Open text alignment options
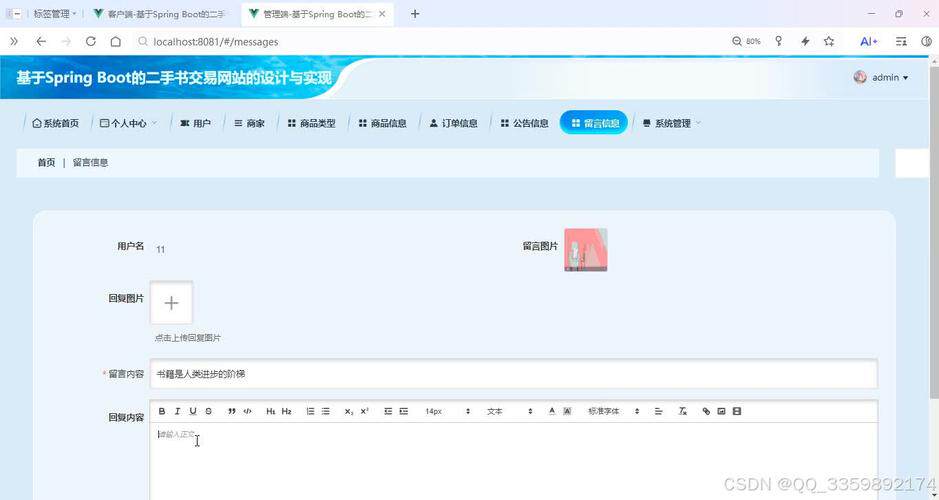Image resolution: width=939 pixels, height=500 pixels. coord(659,411)
